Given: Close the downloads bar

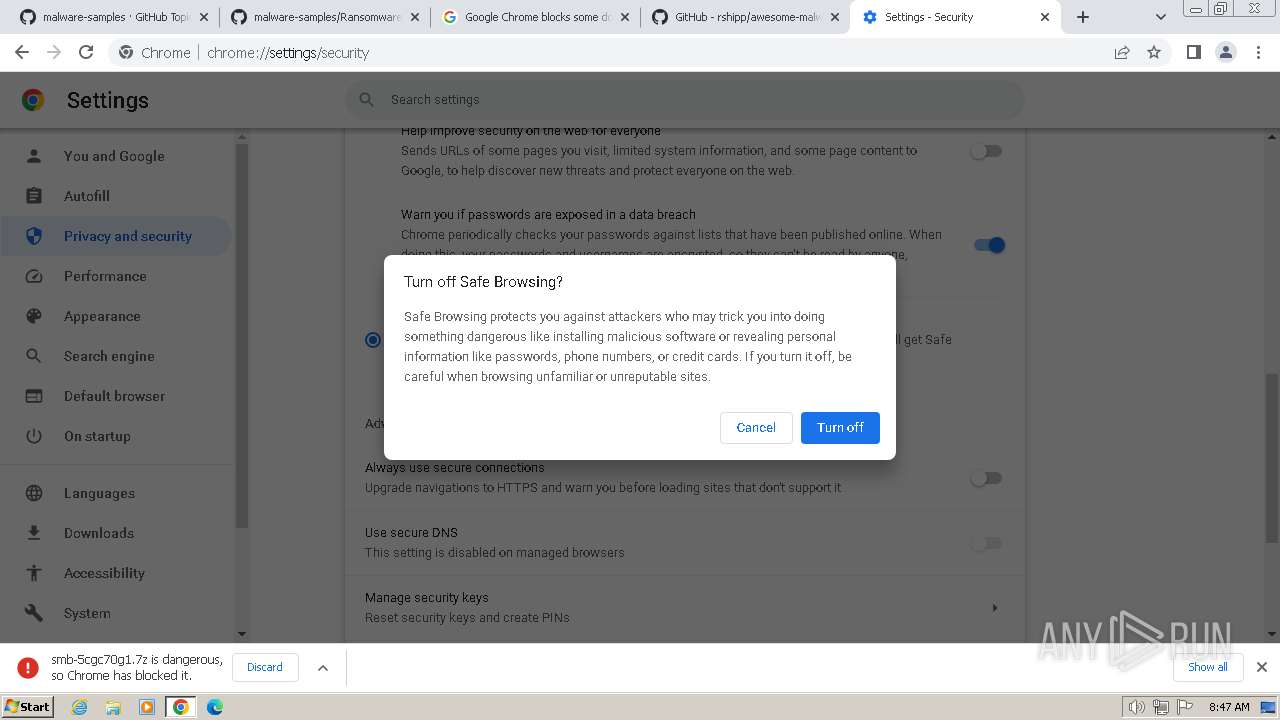Looking at the screenshot, I should [x=1262, y=667].
